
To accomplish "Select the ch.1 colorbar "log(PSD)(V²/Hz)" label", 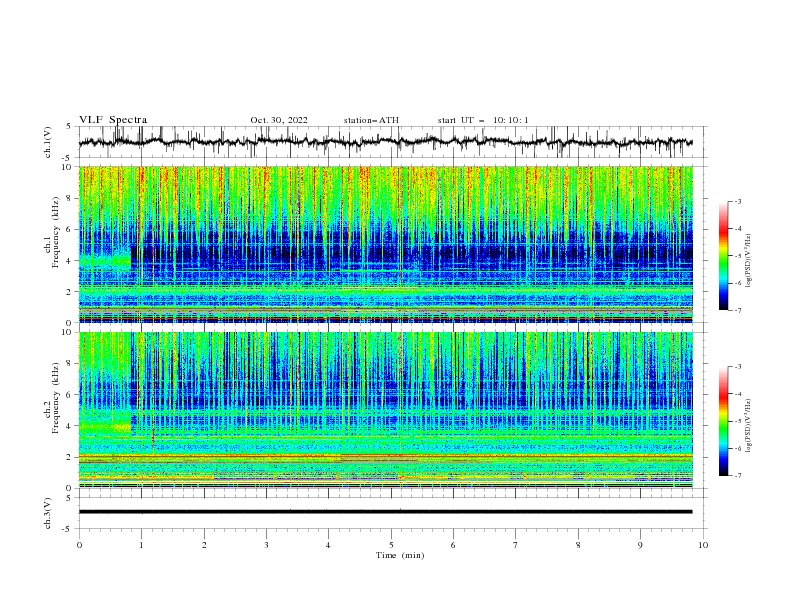I will click(749, 261).
